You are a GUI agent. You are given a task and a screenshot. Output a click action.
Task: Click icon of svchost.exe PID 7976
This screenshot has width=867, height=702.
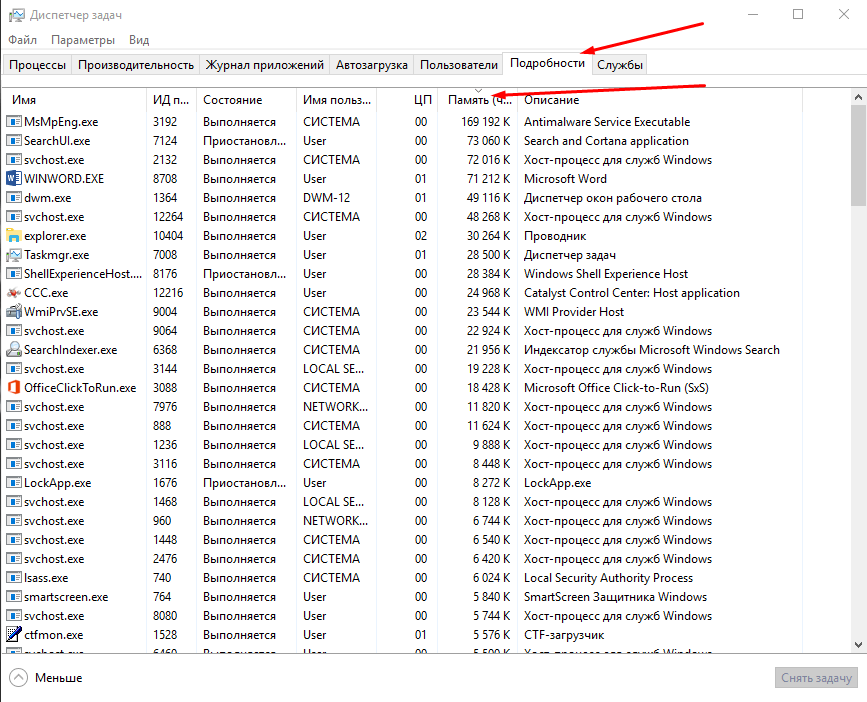tap(14, 406)
